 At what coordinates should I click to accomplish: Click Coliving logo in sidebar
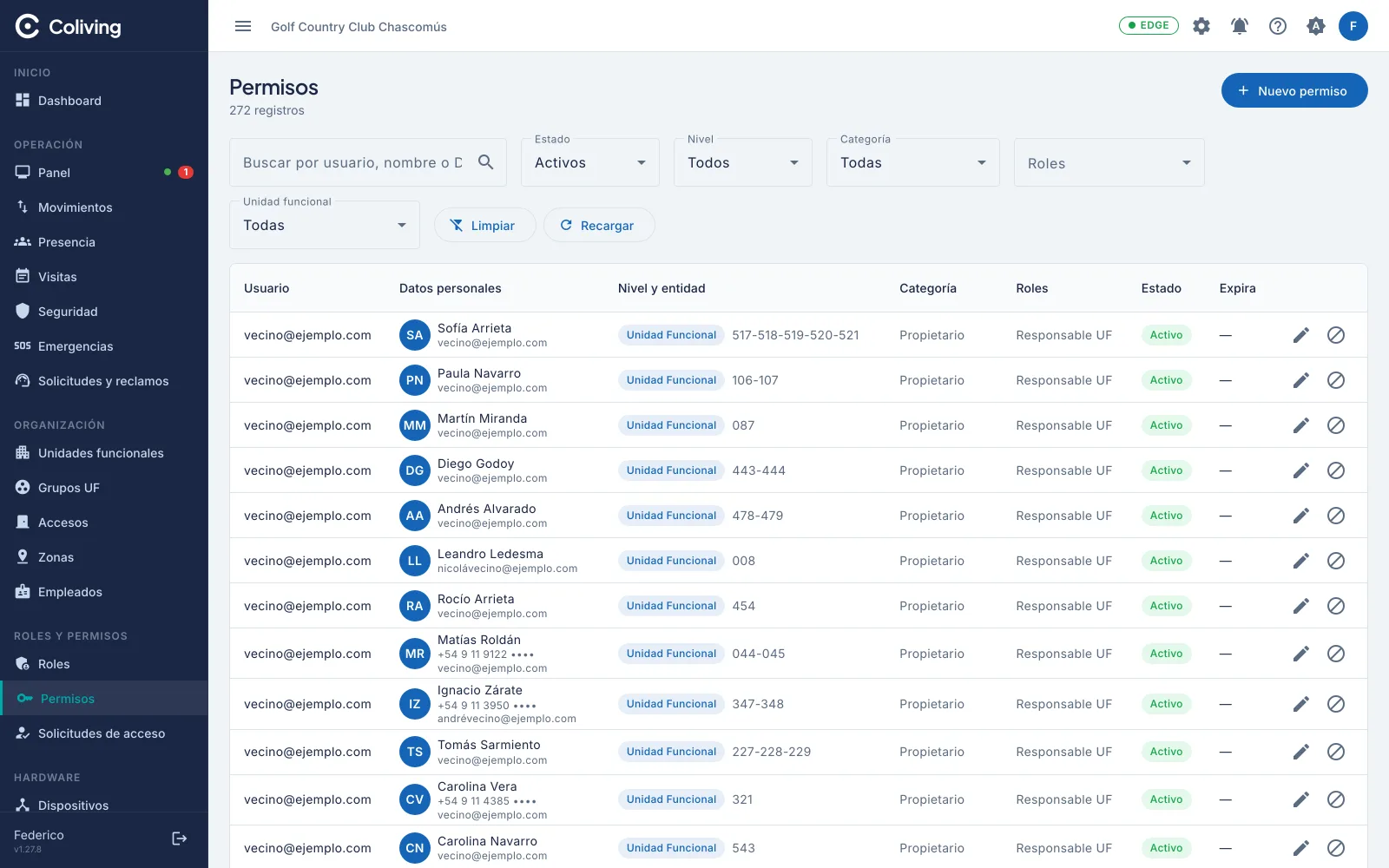click(69, 27)
